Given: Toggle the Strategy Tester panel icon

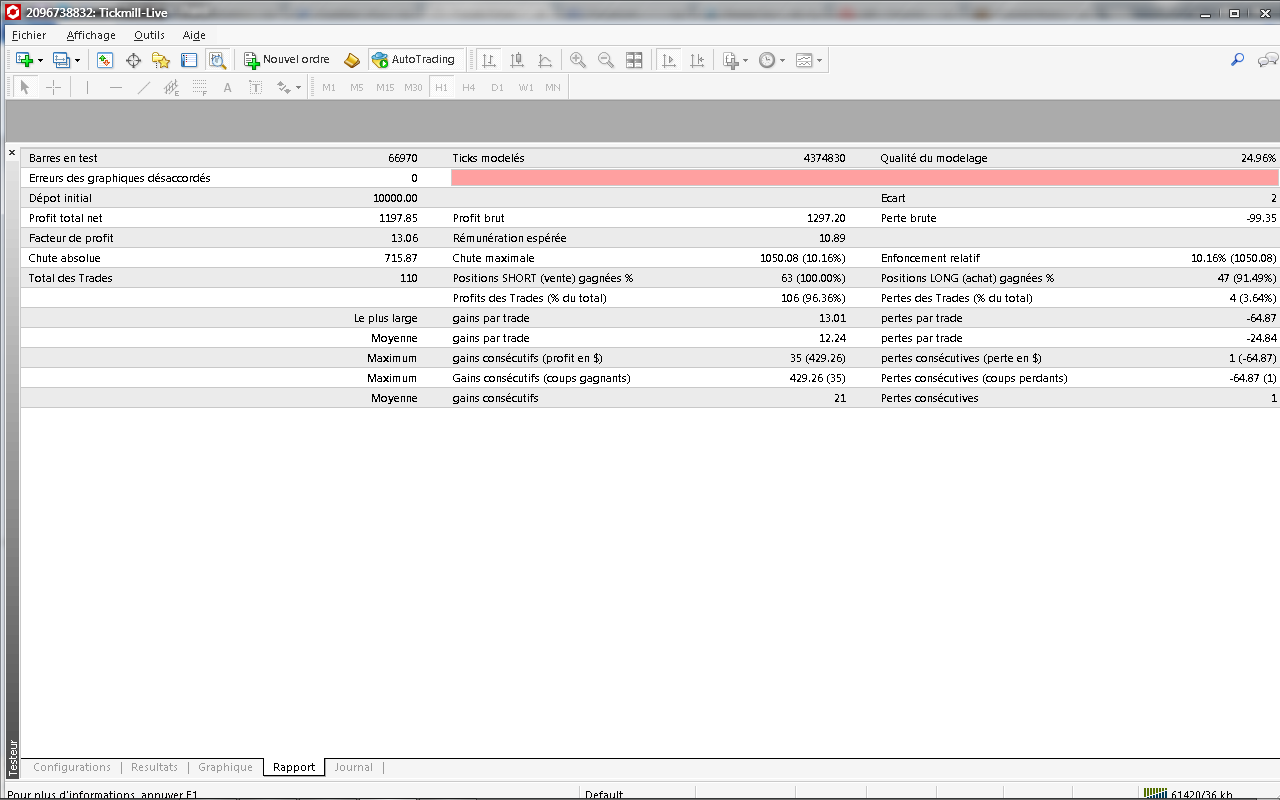Looking at the screenshot, I should [217, 60].
